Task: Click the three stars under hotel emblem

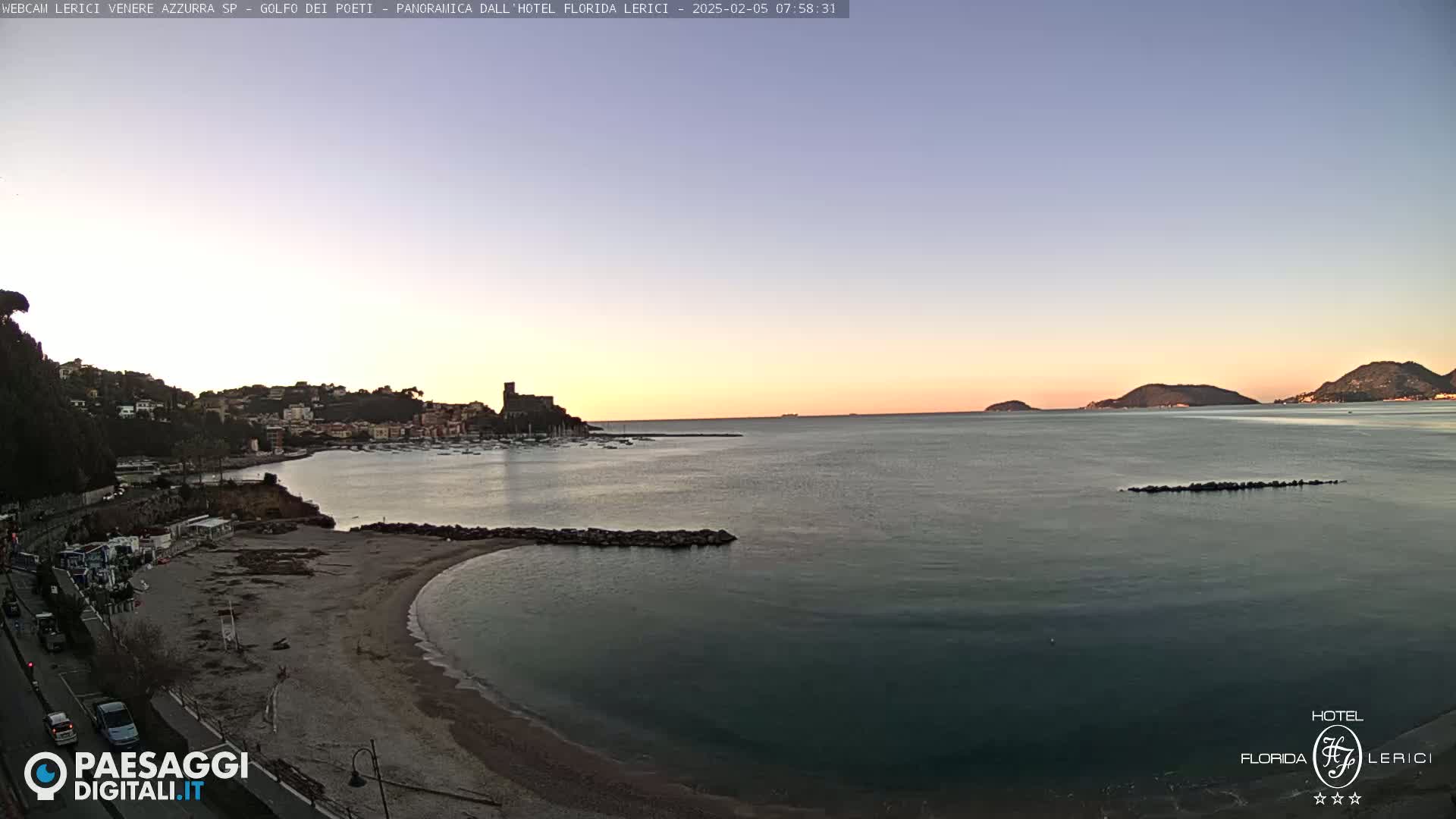Action: 1337,798
